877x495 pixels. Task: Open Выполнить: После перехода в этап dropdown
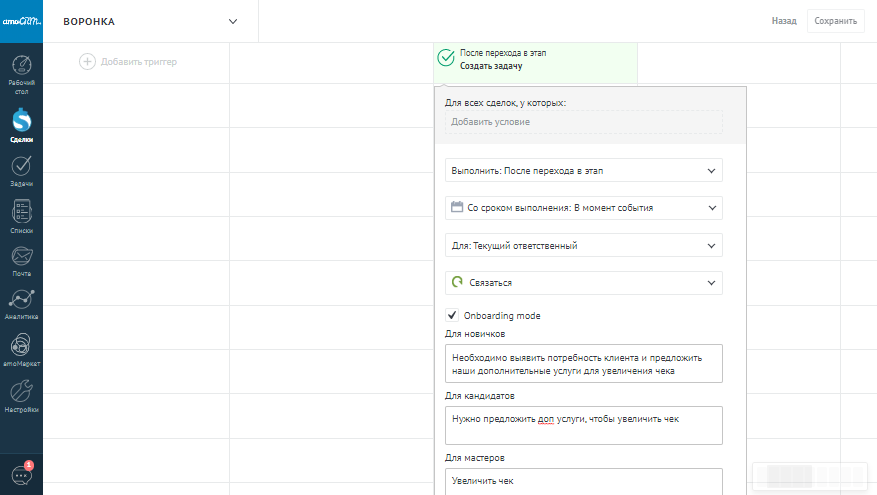[x=583, y=171]
